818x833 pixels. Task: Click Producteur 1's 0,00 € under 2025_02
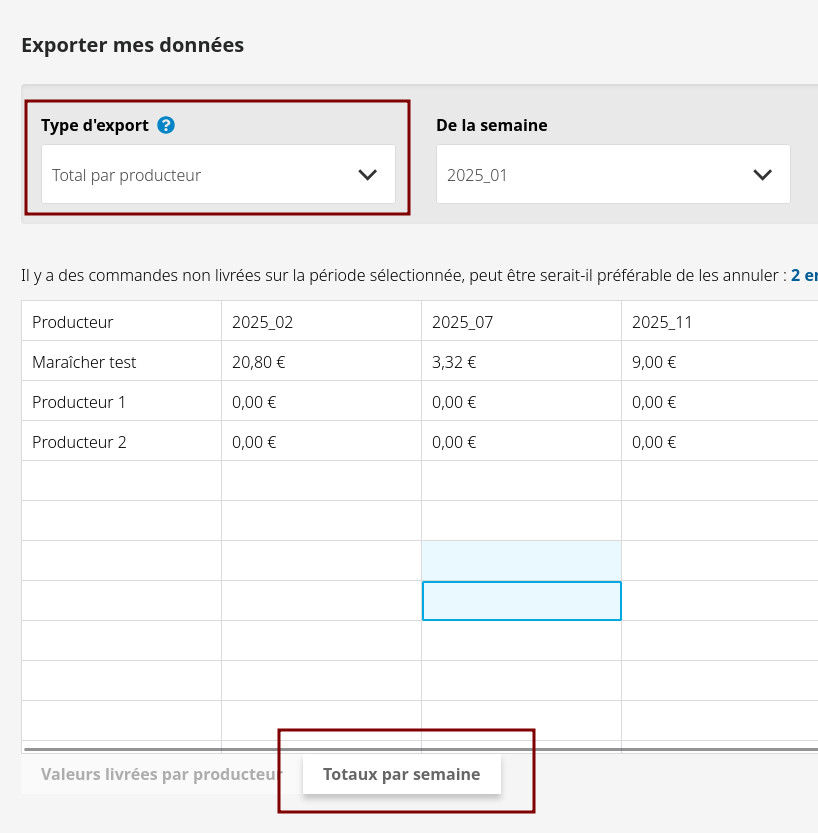click(x=321, y=402)
